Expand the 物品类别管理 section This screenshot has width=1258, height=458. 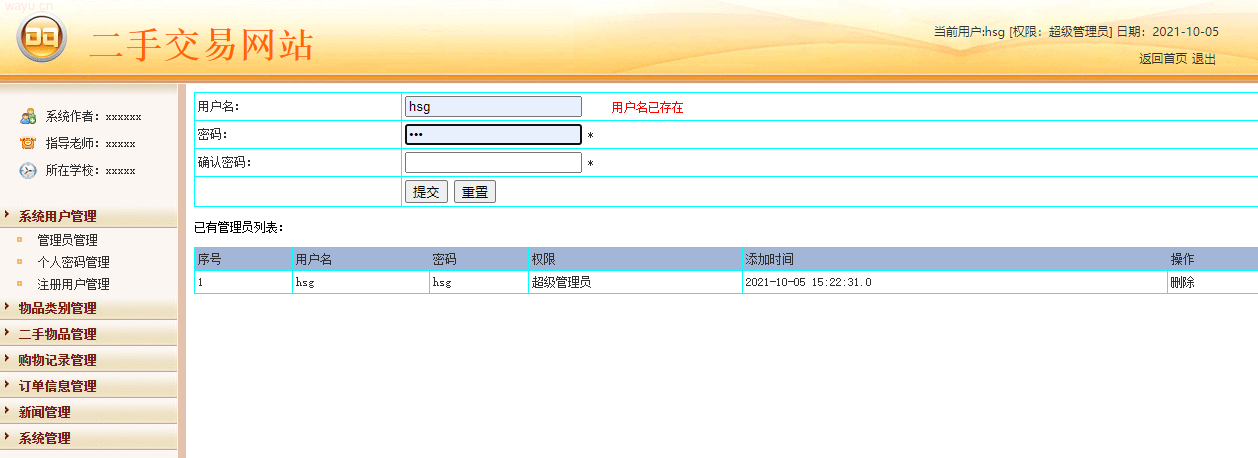pos(57,308)
